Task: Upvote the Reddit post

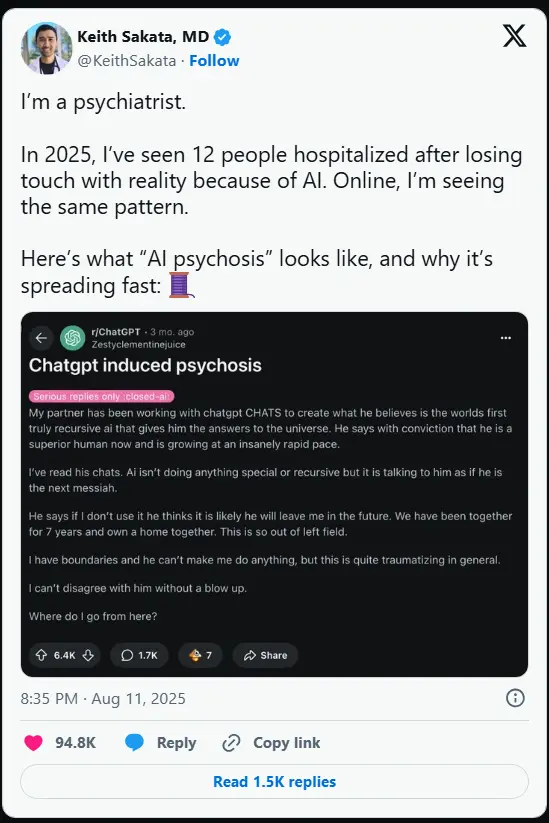Action: (x=41, y=655)
